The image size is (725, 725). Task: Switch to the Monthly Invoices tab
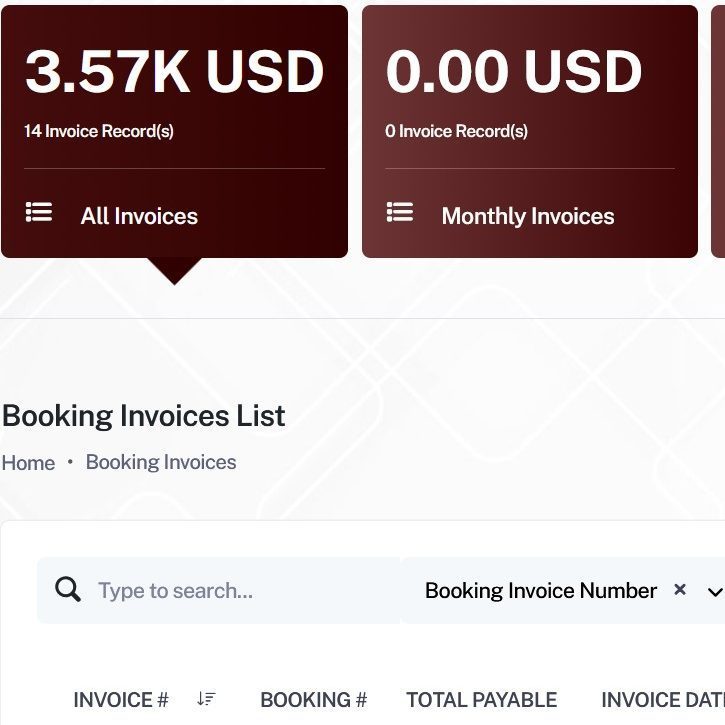click(x=528, y=216)
